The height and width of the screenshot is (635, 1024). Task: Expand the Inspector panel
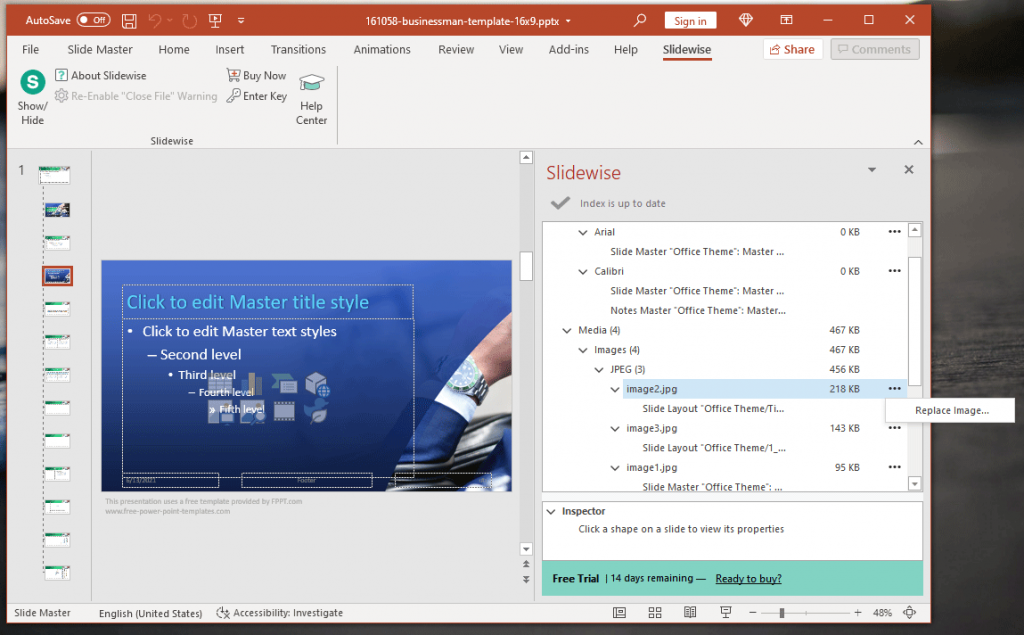[x=551, y=510]
